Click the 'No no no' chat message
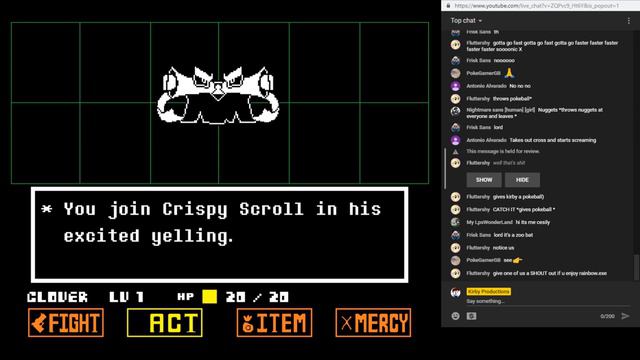 520,86
